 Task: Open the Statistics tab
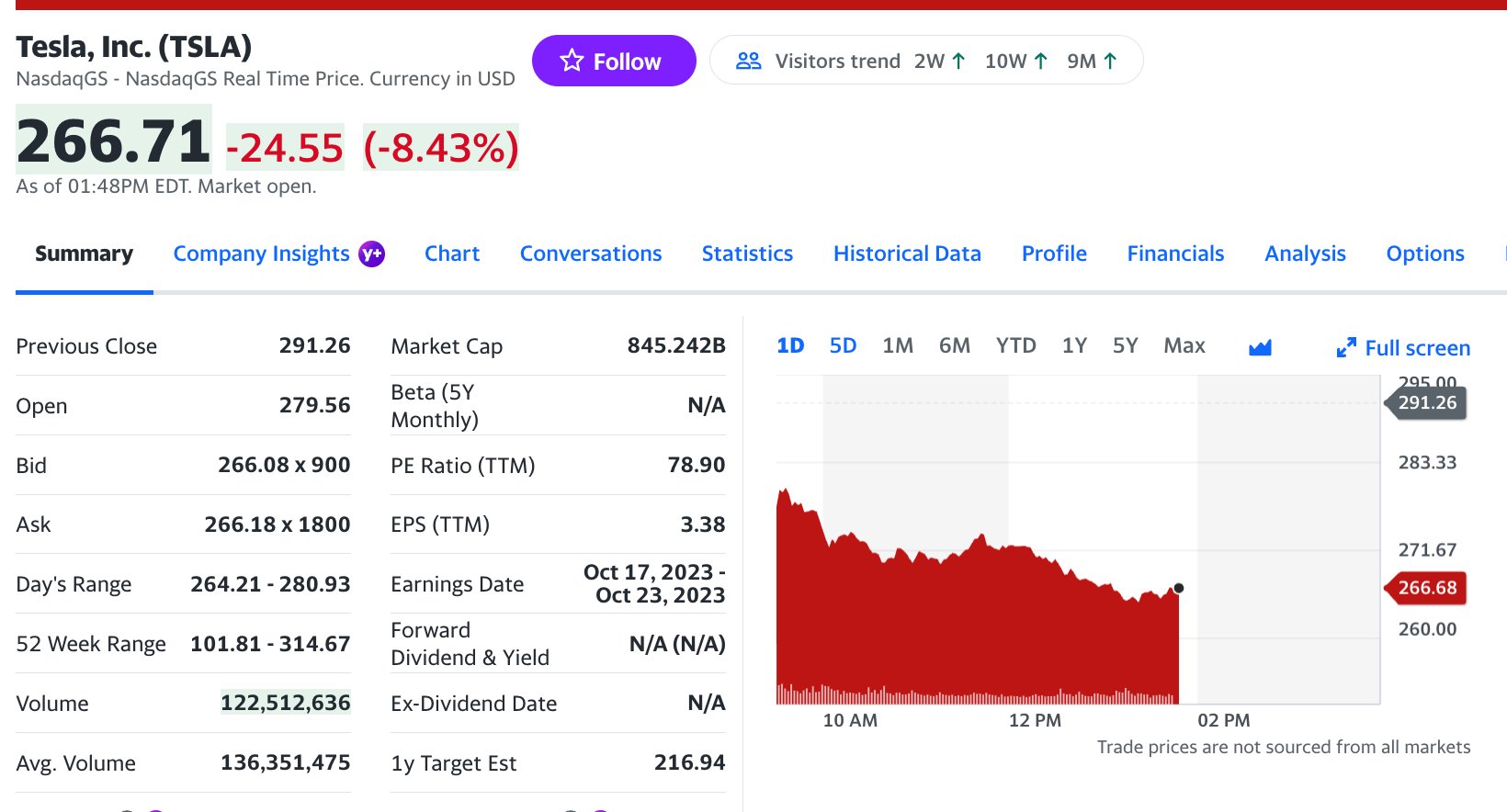(x=747, y=254)
